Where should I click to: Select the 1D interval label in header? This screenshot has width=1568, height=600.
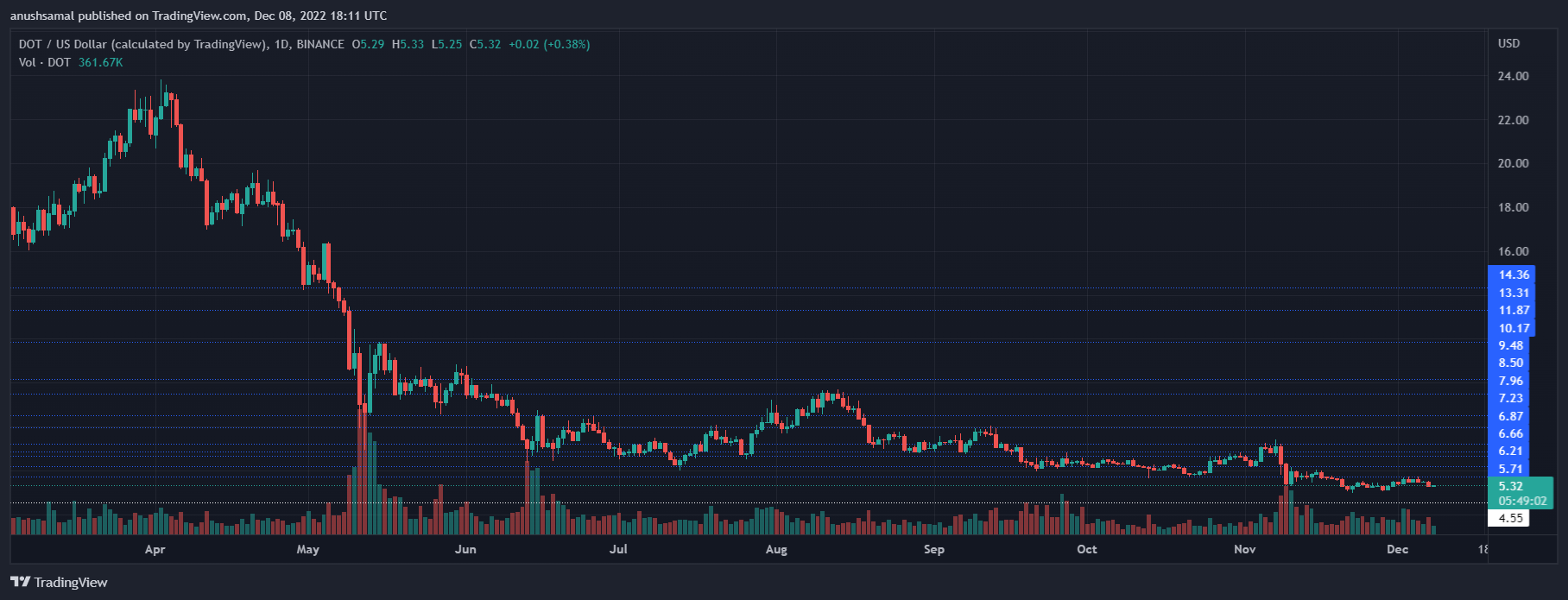point(281,44)
